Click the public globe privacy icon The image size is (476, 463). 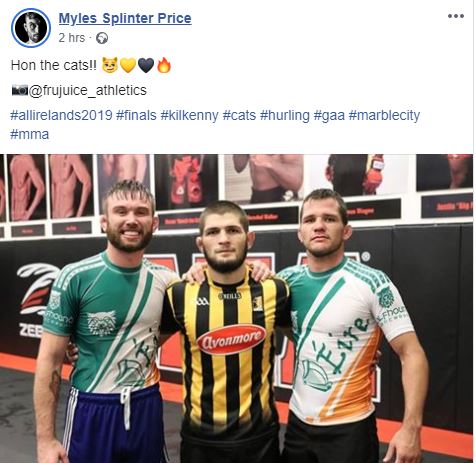pos(102,38)
